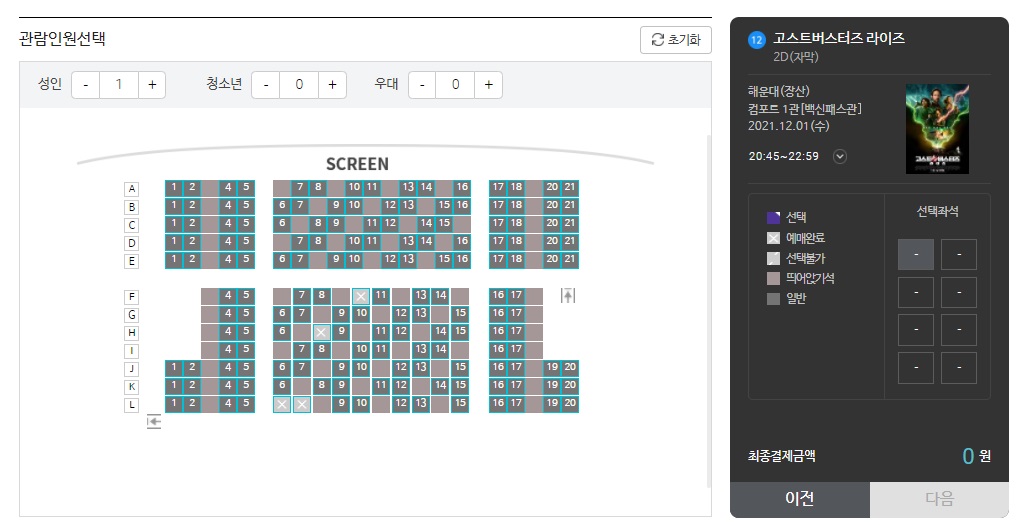Click the 청소년 count field showing 0
Image resolution: width=1018 pixels, height=525 pixels.
pyautogui.click(x=299, y=85)
